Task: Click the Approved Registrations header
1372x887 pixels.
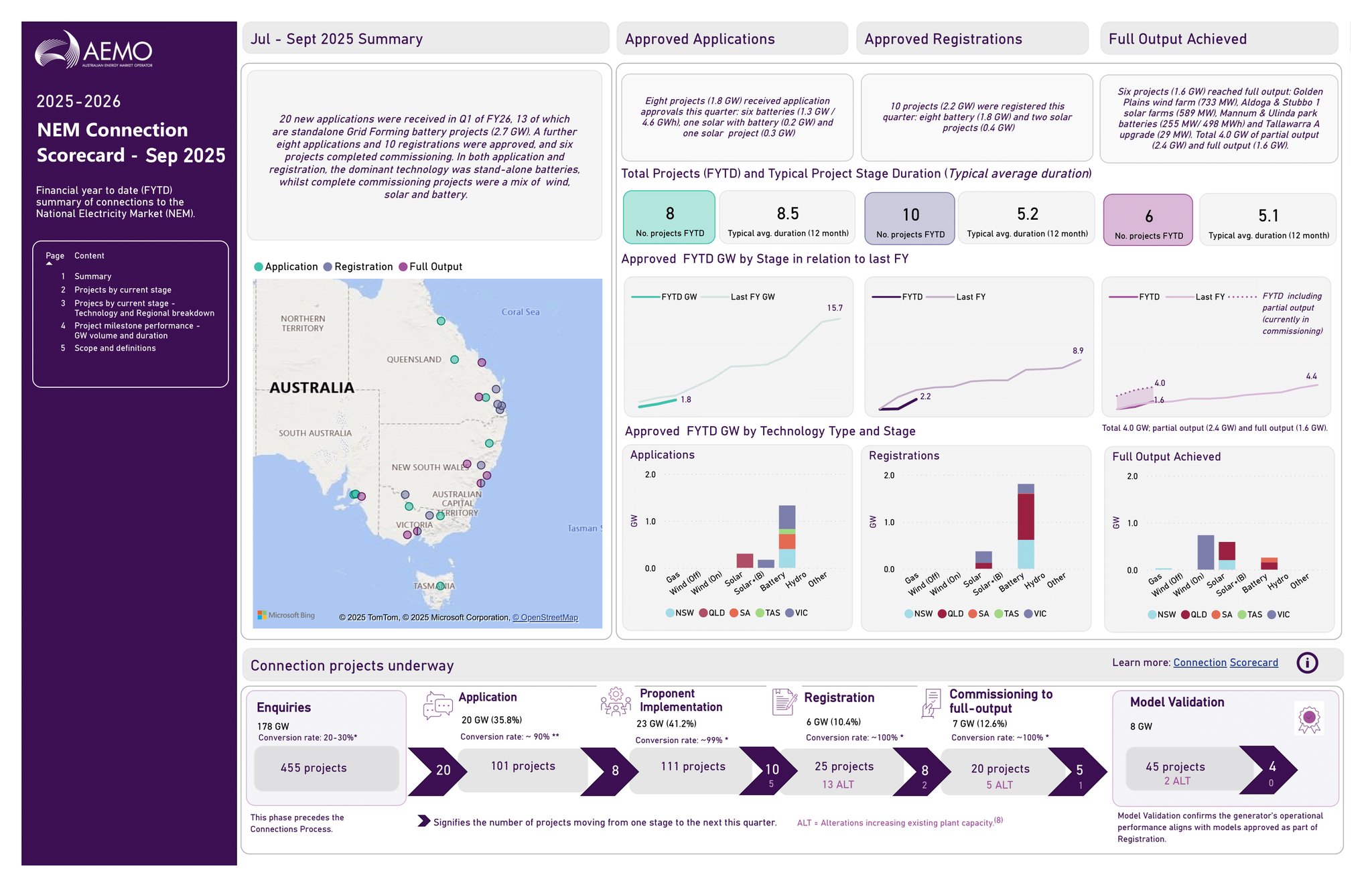Action: (973, 38)
